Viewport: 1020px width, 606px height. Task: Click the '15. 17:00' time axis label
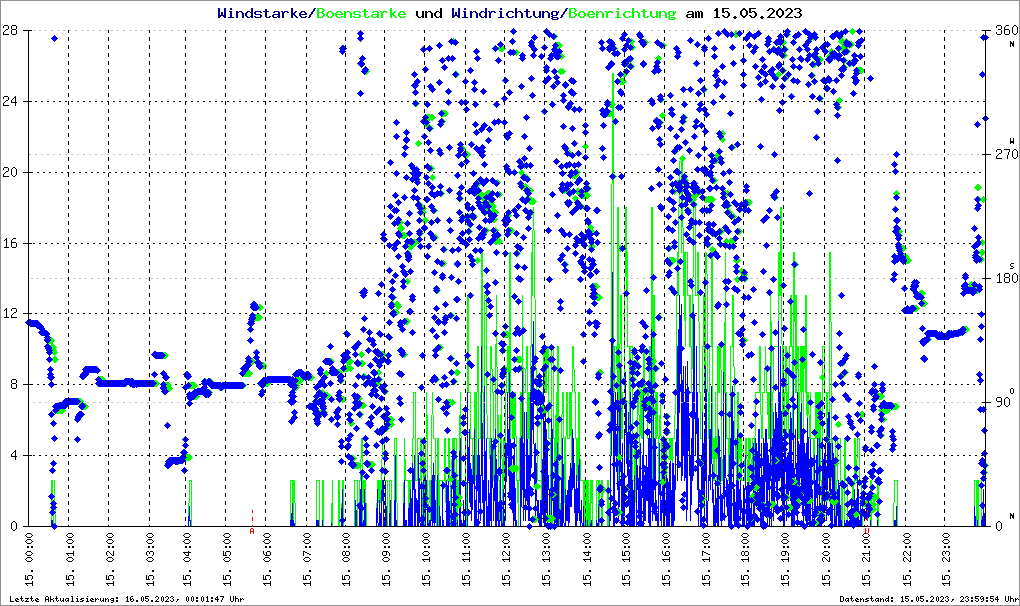[x=706, y=559]
